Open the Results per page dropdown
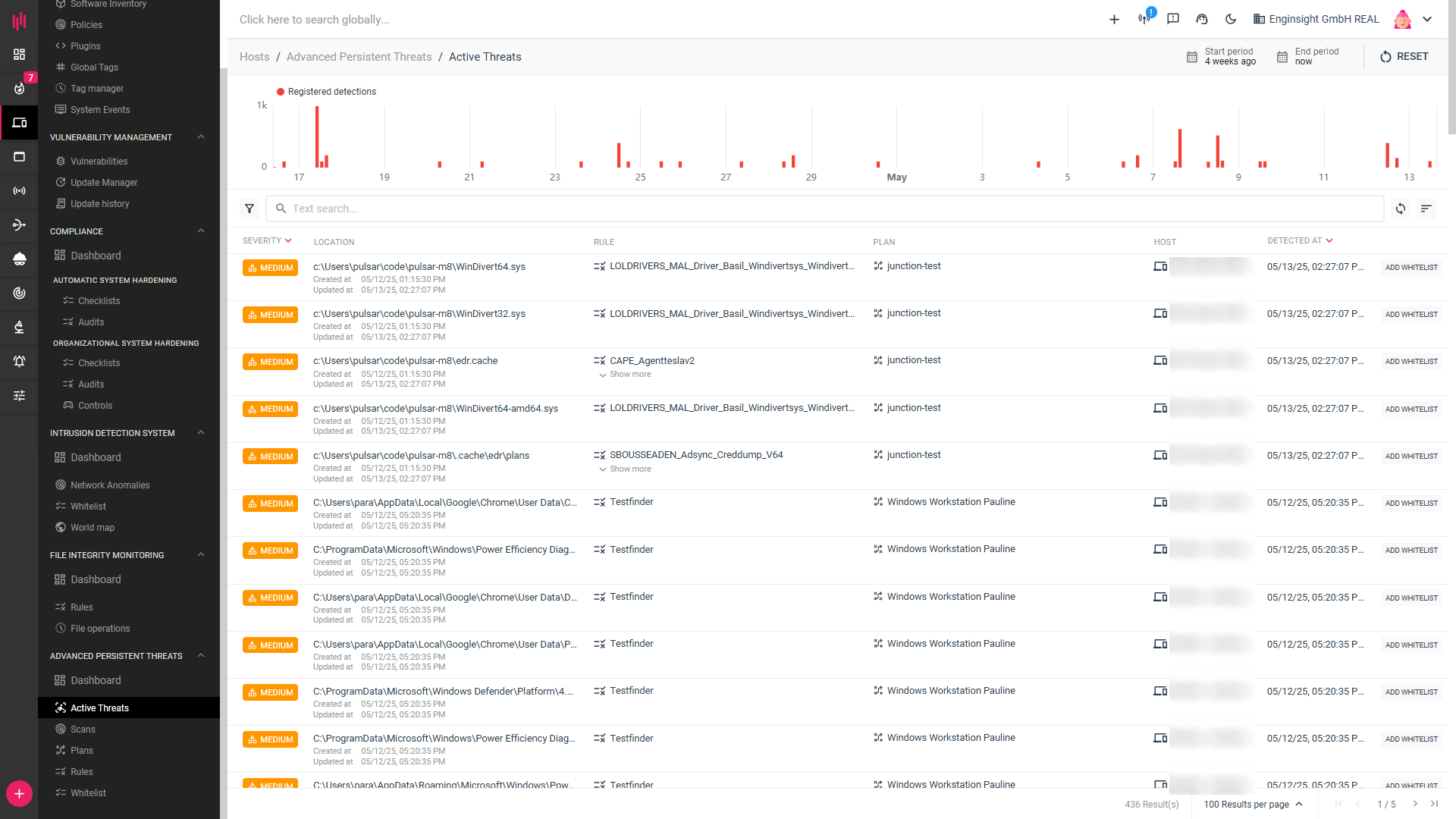1456x819 pixels. point(1253,805)
